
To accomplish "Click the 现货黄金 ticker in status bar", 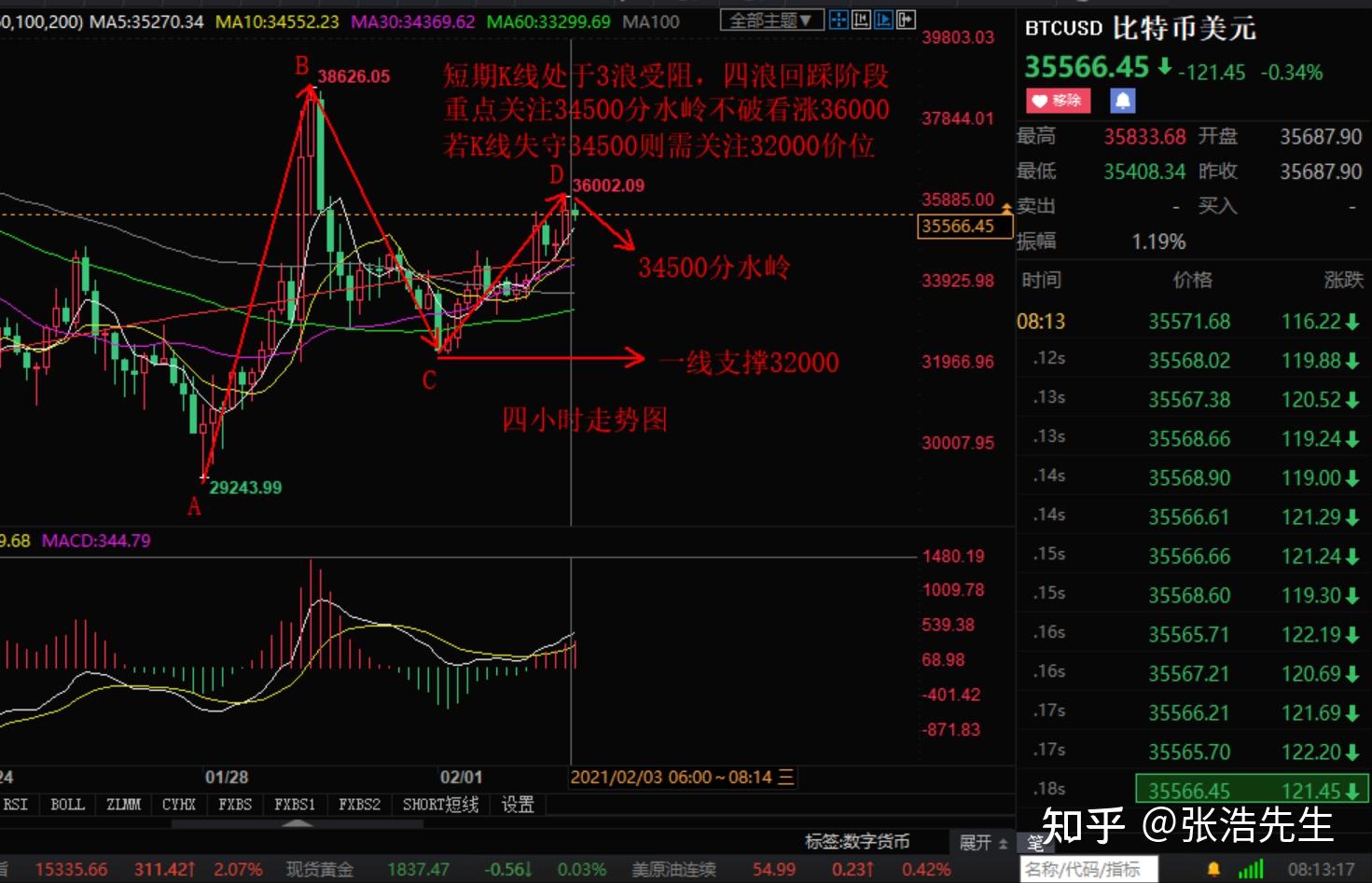I will (x=320, y=870).
